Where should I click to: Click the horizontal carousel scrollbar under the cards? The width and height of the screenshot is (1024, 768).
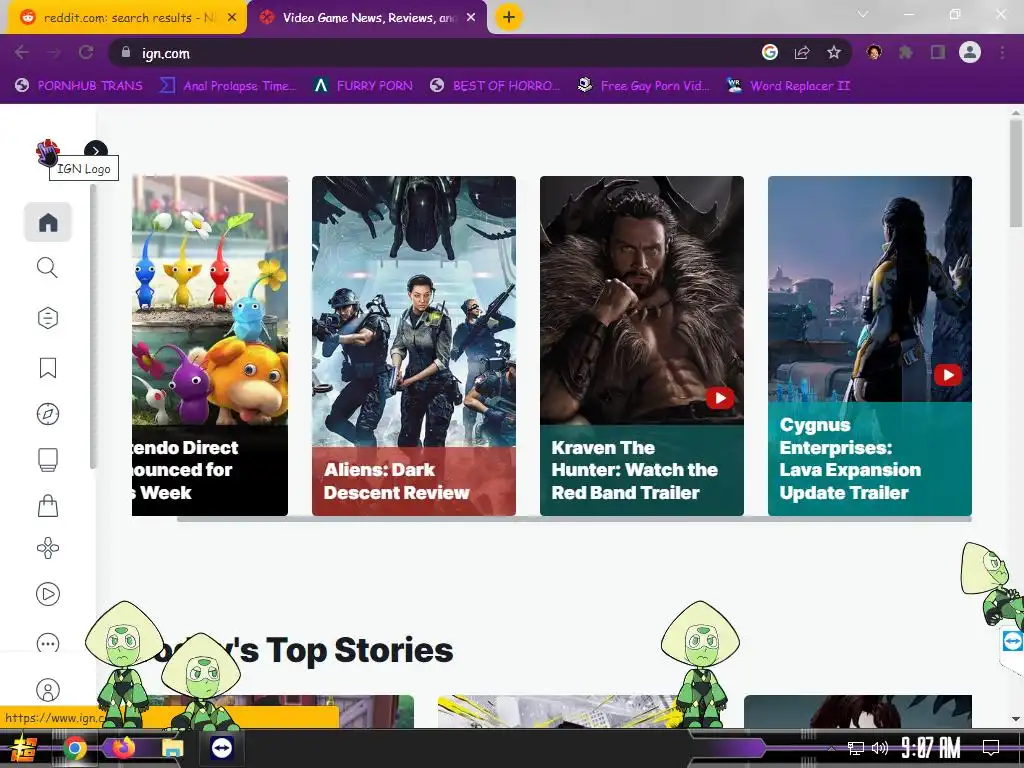point(574,519)
